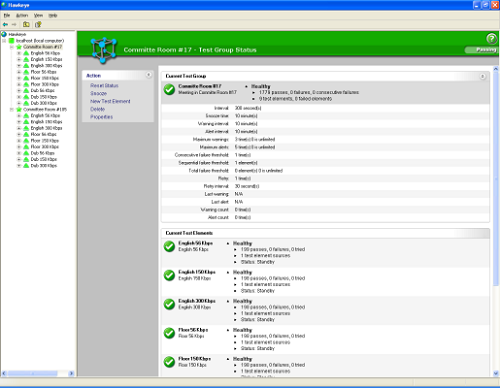Click the up-one-level folder toolbar icon
This screenshot has width=500, height=388.
(26, 24)
